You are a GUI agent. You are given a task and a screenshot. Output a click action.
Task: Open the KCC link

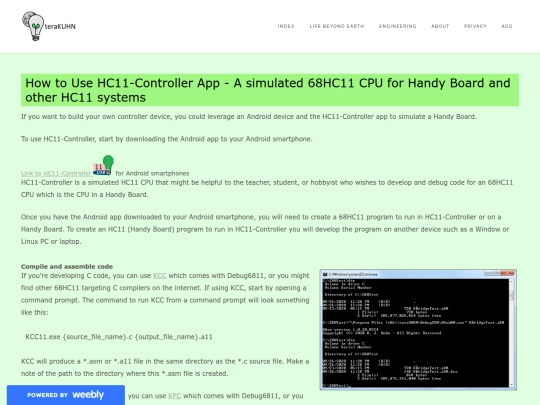159,276
